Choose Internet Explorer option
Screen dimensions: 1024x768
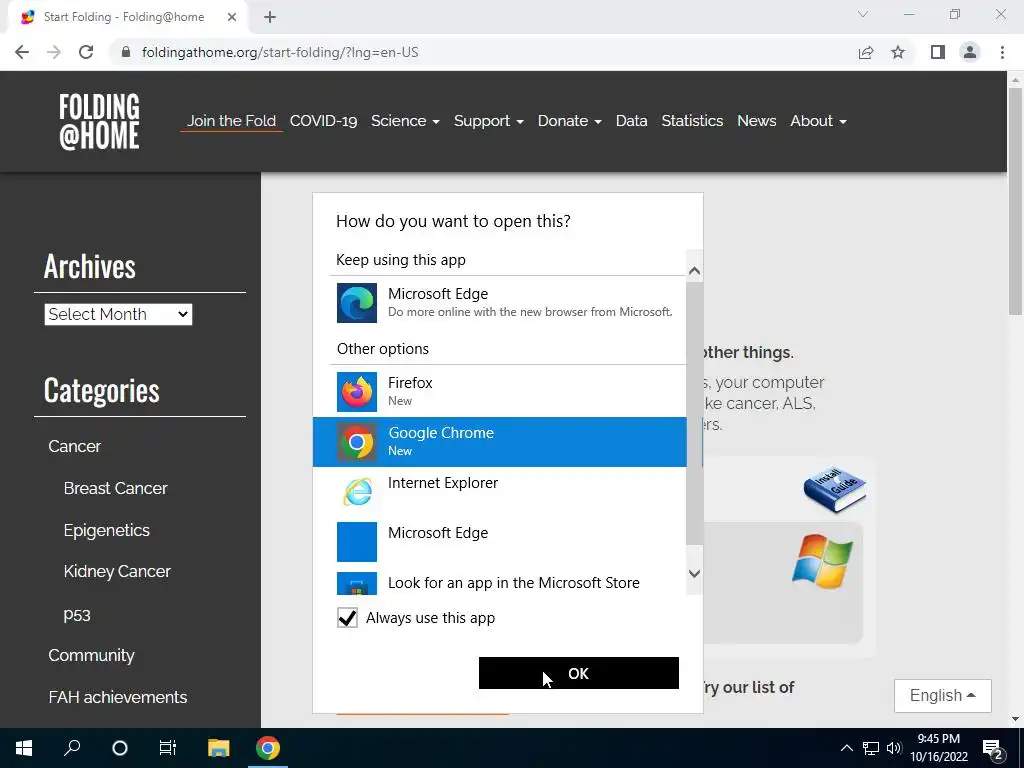tap(500, 492)
